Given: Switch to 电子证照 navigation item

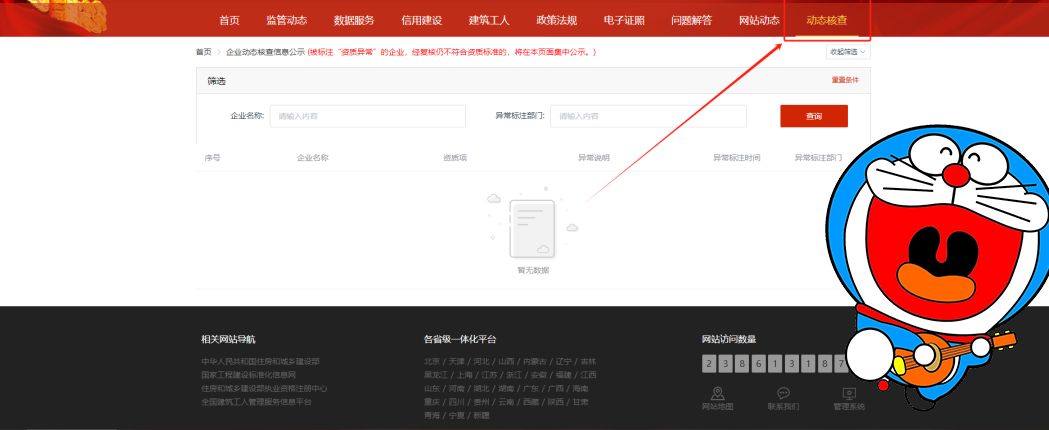Looking at the screenshot, I should tap(624, 20).
